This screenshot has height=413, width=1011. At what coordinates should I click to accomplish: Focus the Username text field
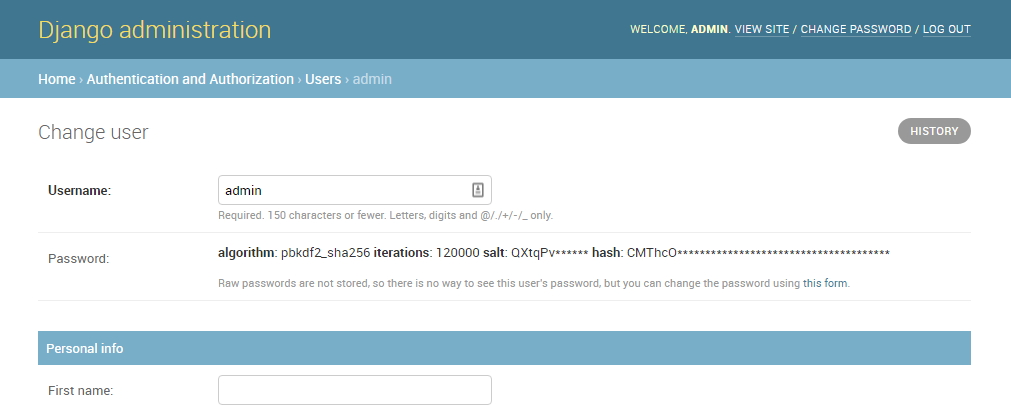pos(340,190)
